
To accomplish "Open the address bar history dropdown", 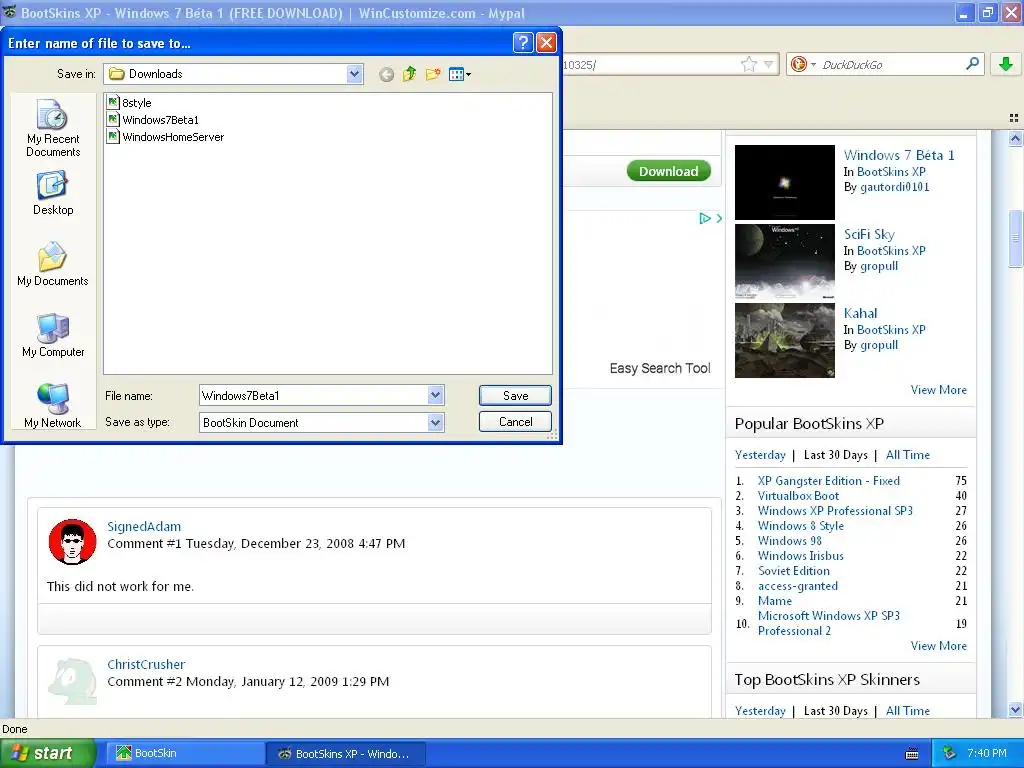I will [x=769, y=64].
